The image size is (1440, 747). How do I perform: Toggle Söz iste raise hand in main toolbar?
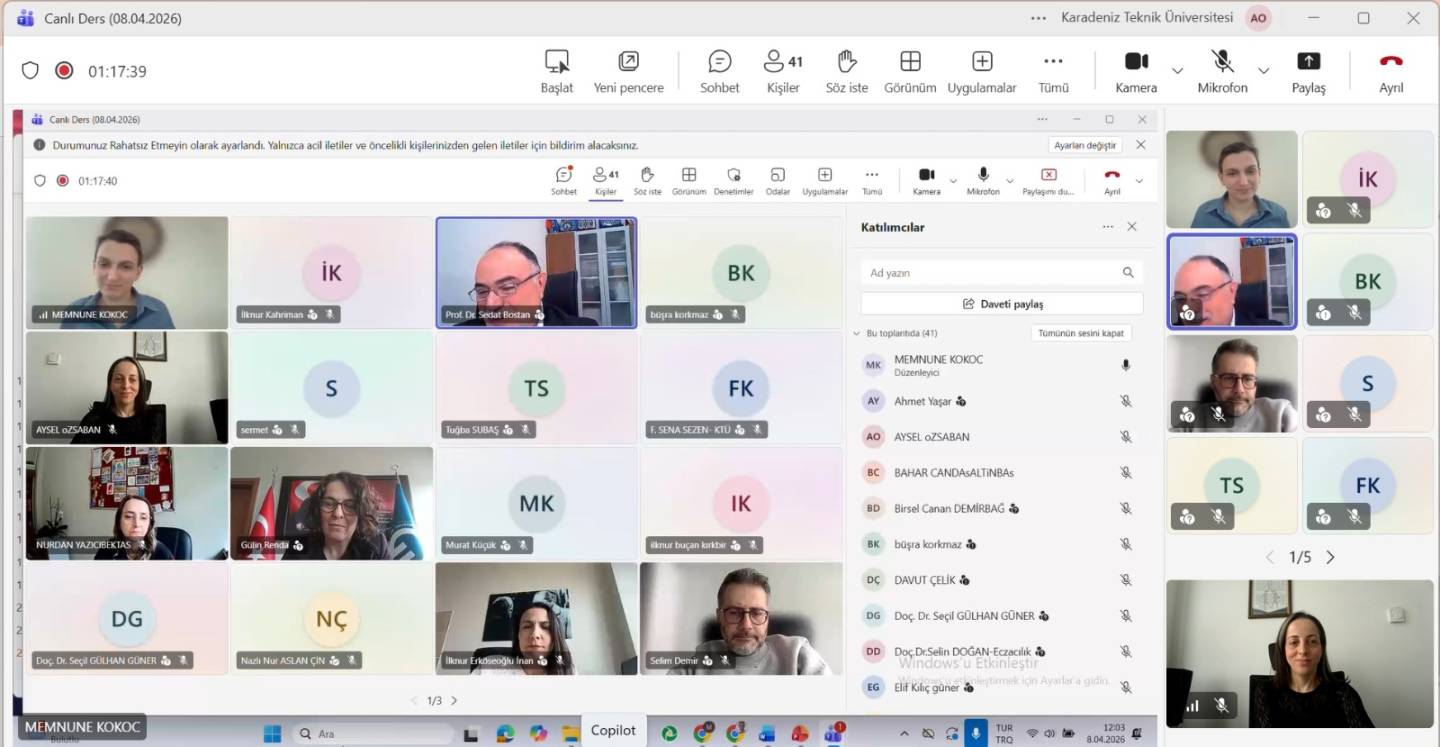(847, 71)
